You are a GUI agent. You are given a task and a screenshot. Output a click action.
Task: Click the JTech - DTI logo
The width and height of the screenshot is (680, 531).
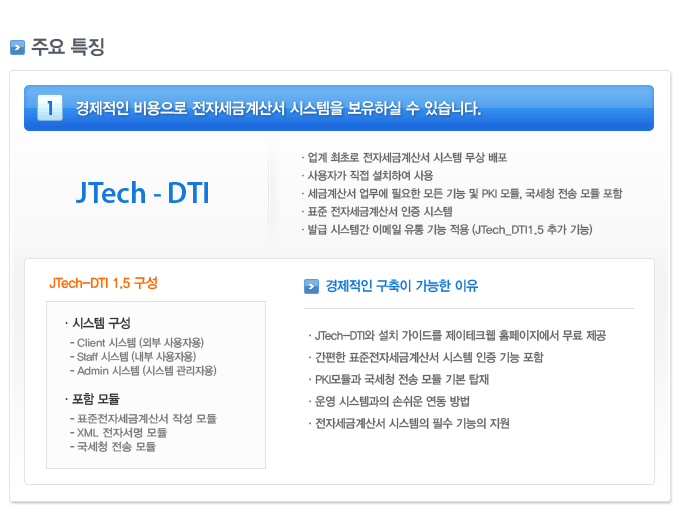point(143,193)
